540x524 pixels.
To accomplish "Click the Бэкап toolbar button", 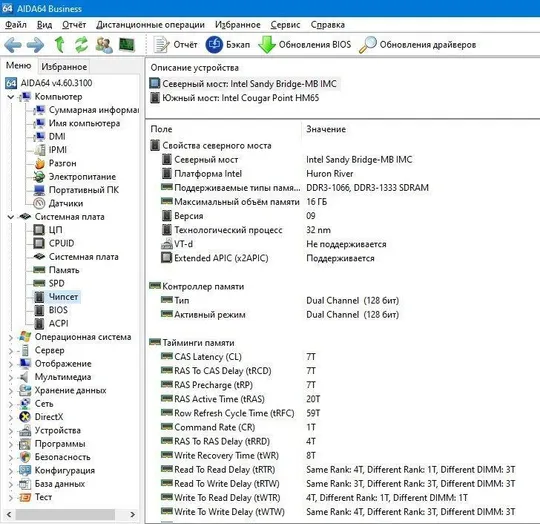I will 228,45.
